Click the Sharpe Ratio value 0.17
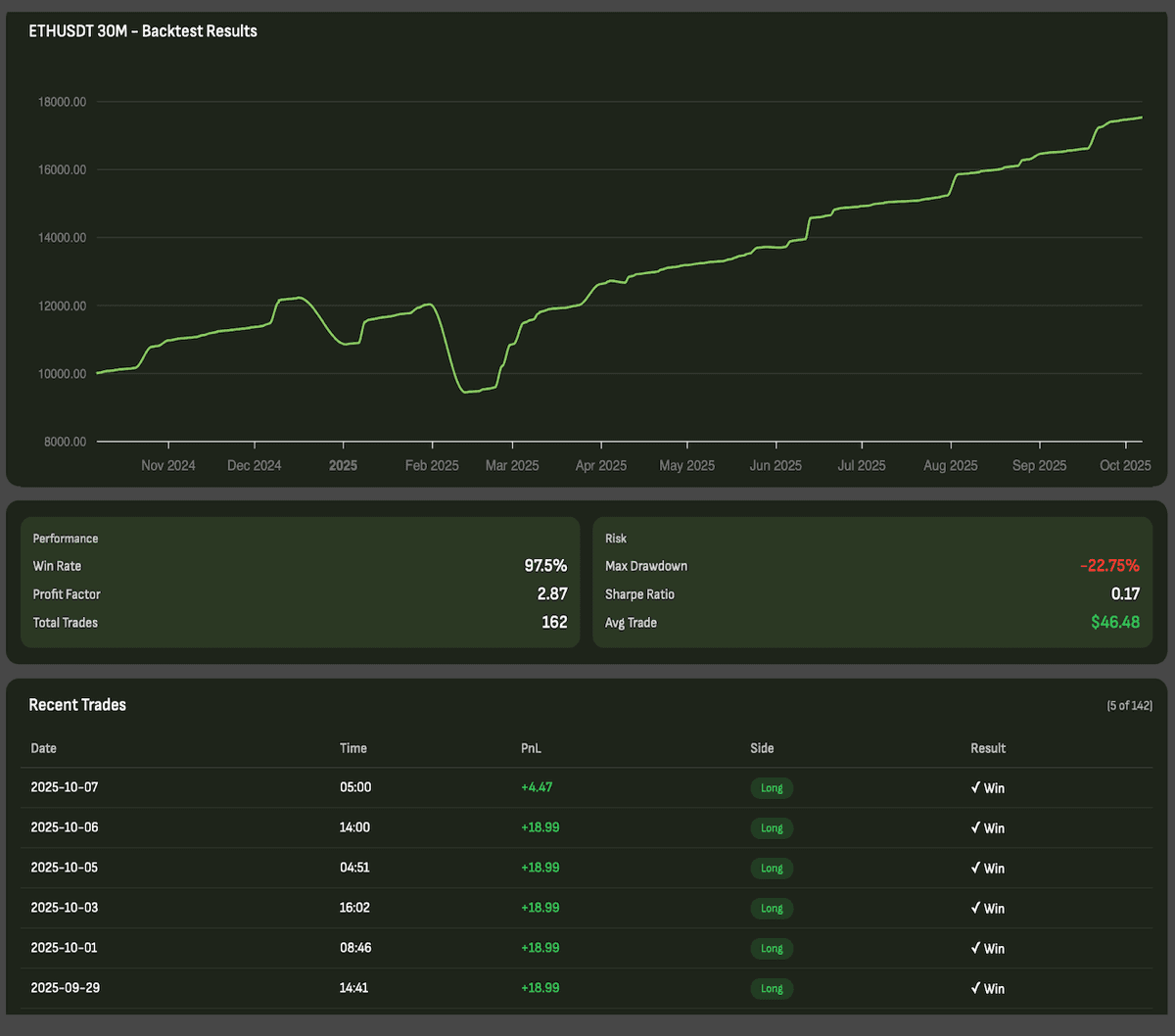The width and height of the screenshot is (1175, 1036). pos(1132,593)
